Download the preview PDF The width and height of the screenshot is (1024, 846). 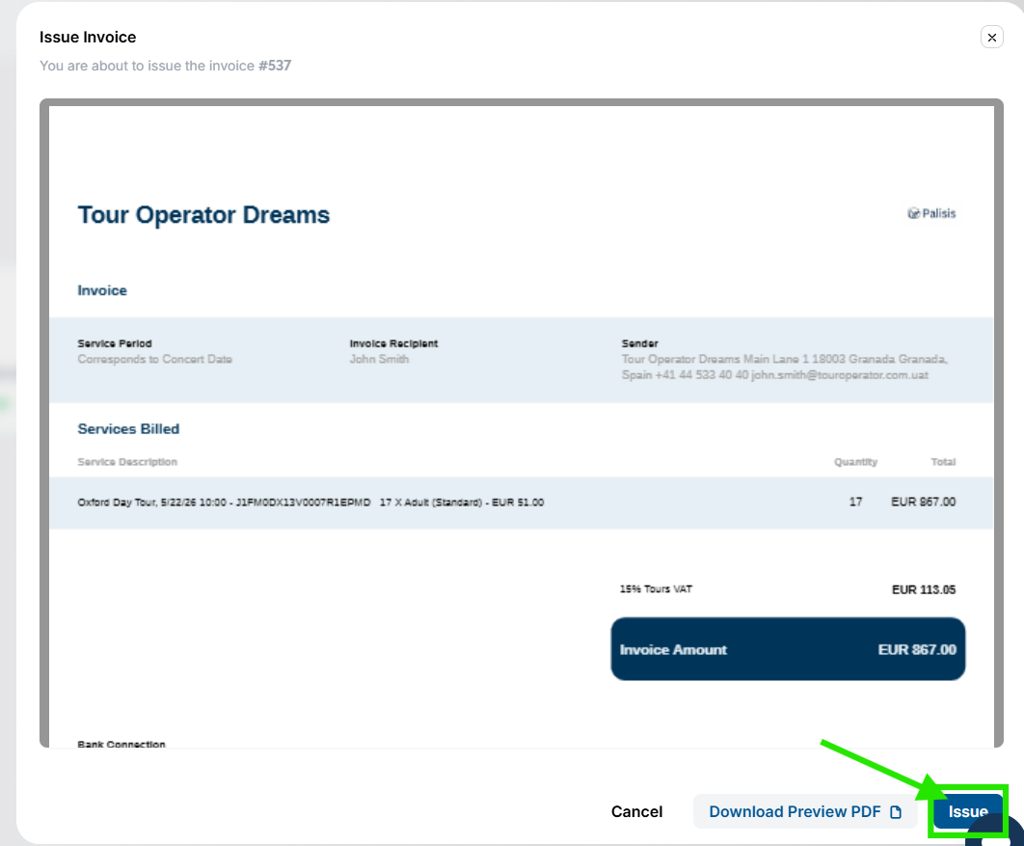click(x=805, y=811)
